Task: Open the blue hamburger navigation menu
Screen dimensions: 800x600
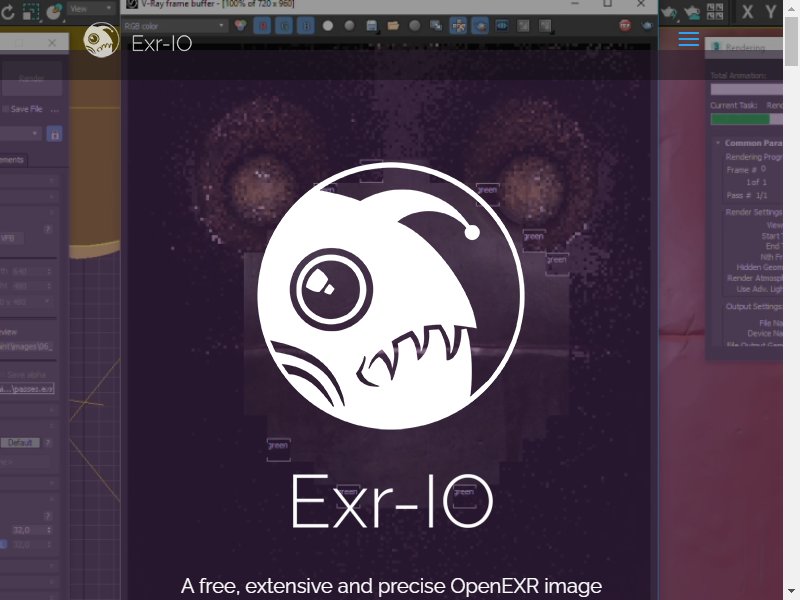Action: coord(688,39)
